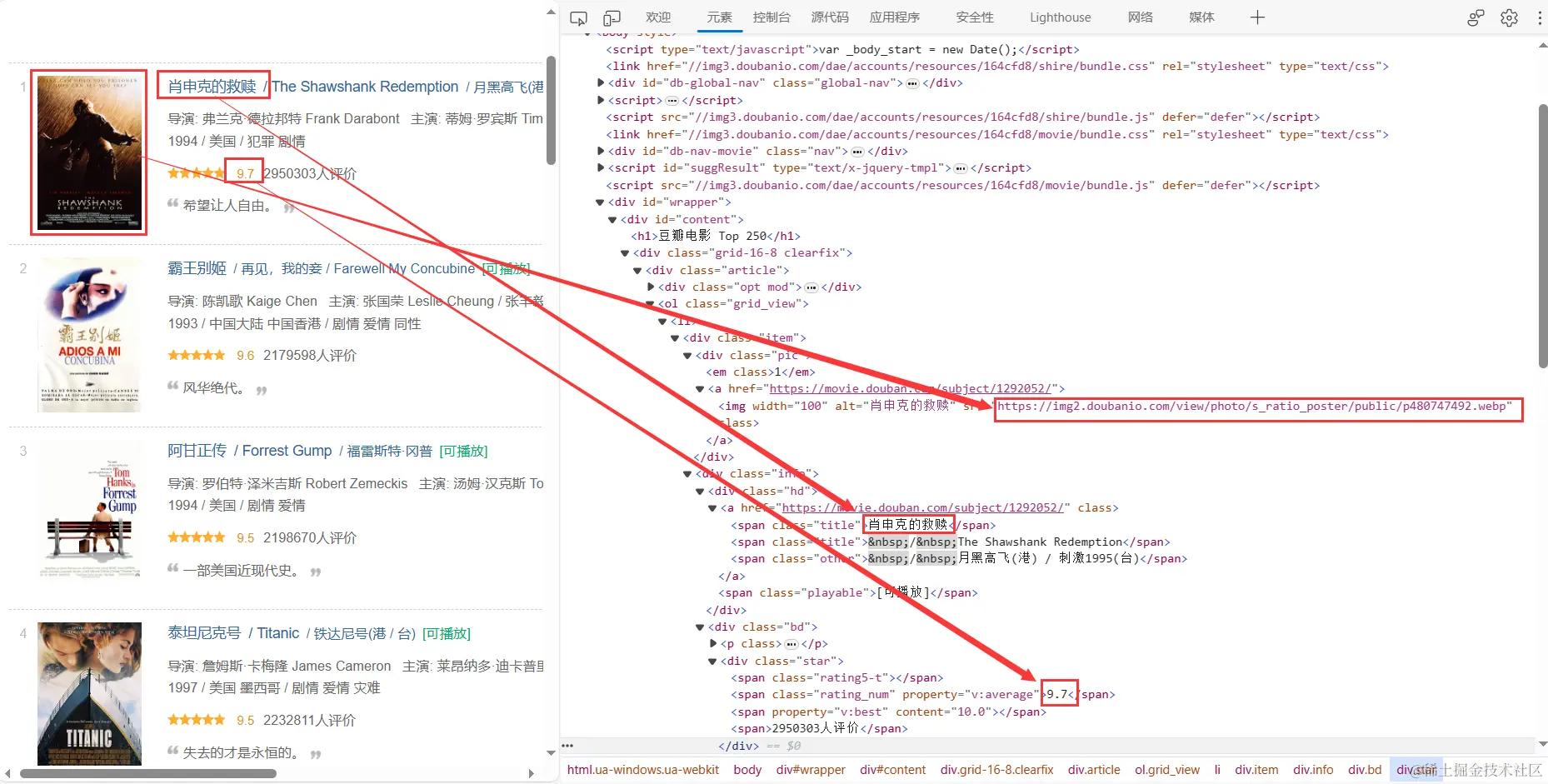
Task: Open the DevTools three-dot customize menu
Action: click(x=1540, y=17)
